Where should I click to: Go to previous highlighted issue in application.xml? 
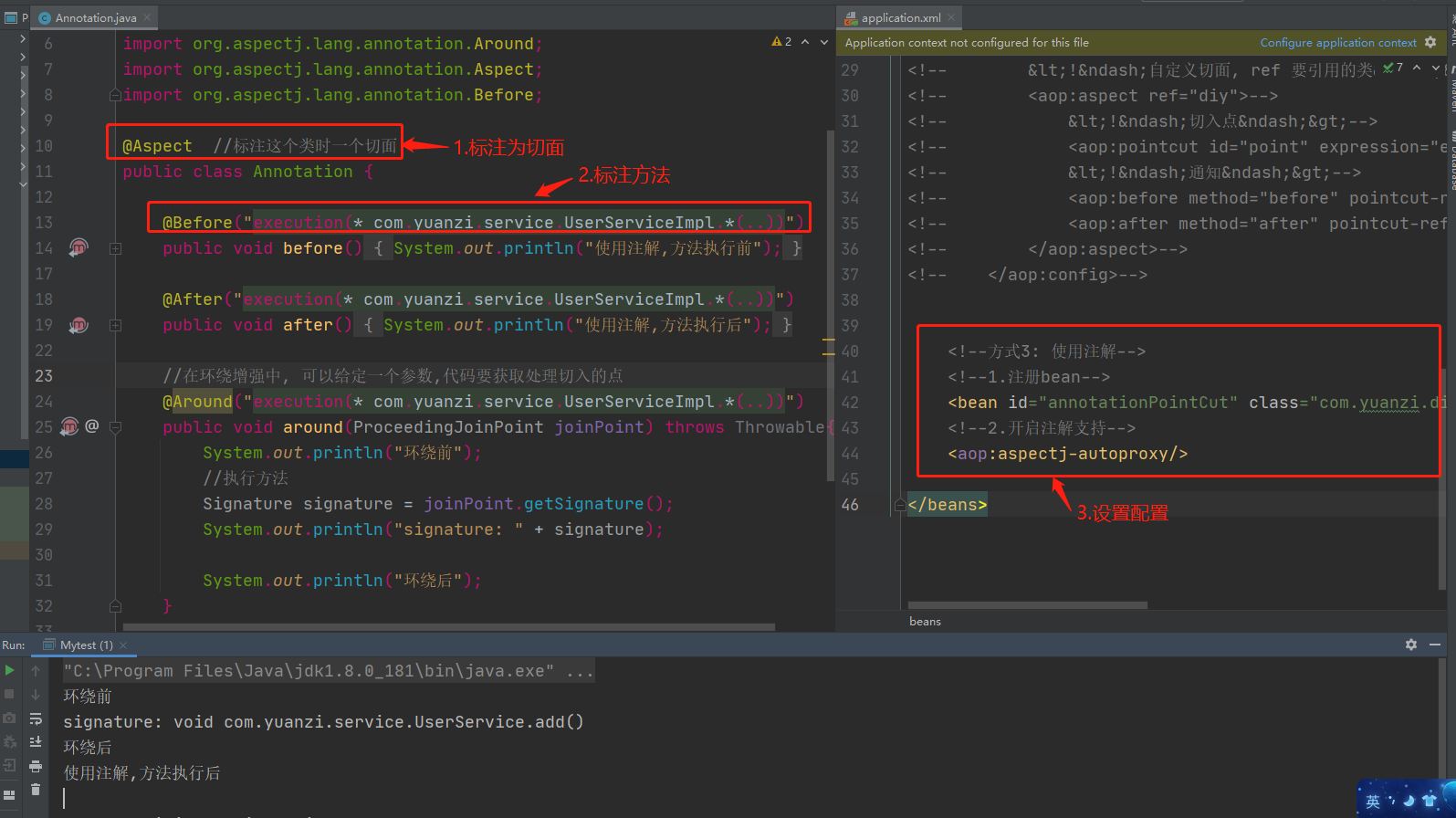(x=1417, y=68)
